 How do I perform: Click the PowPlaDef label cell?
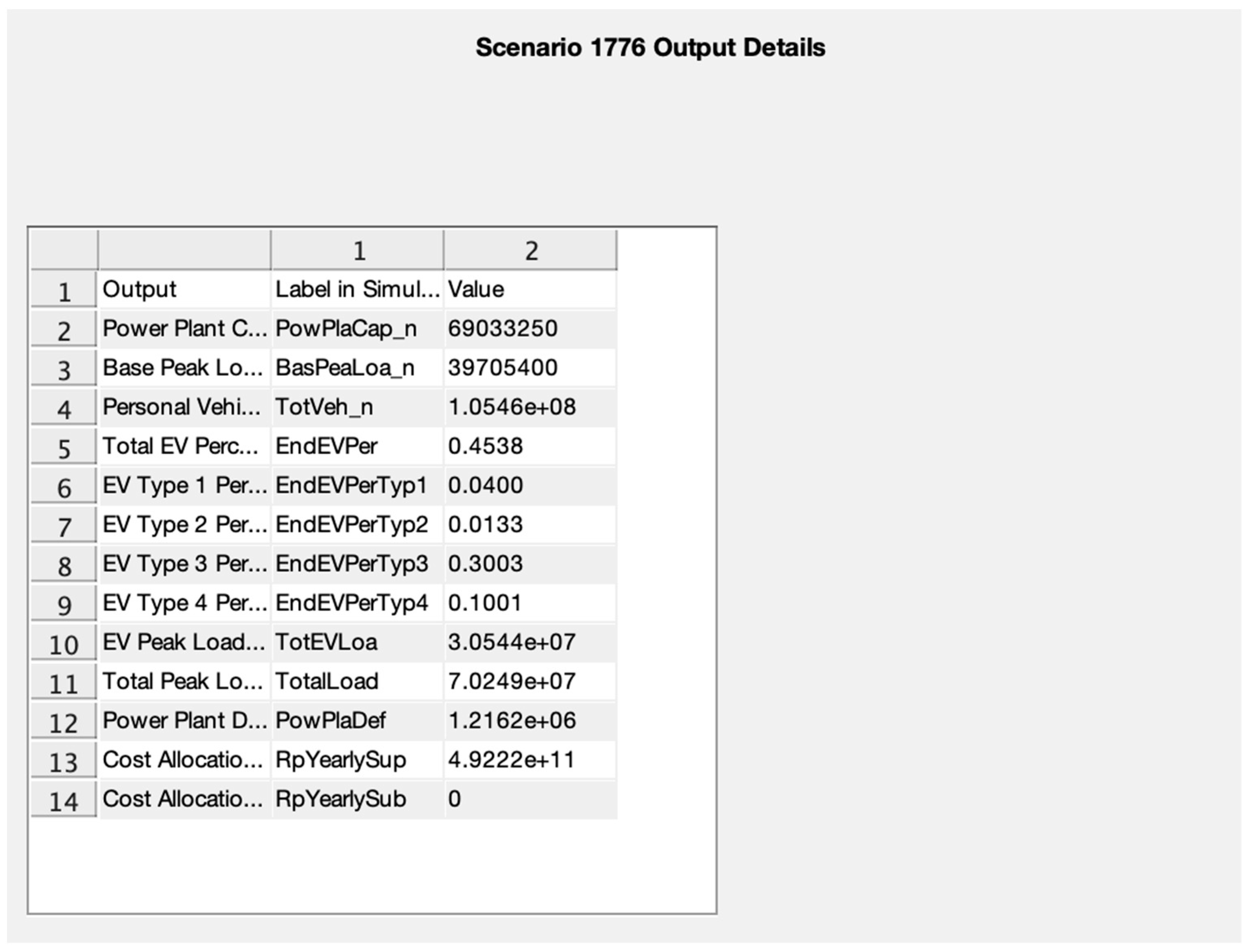click(357, 720)
